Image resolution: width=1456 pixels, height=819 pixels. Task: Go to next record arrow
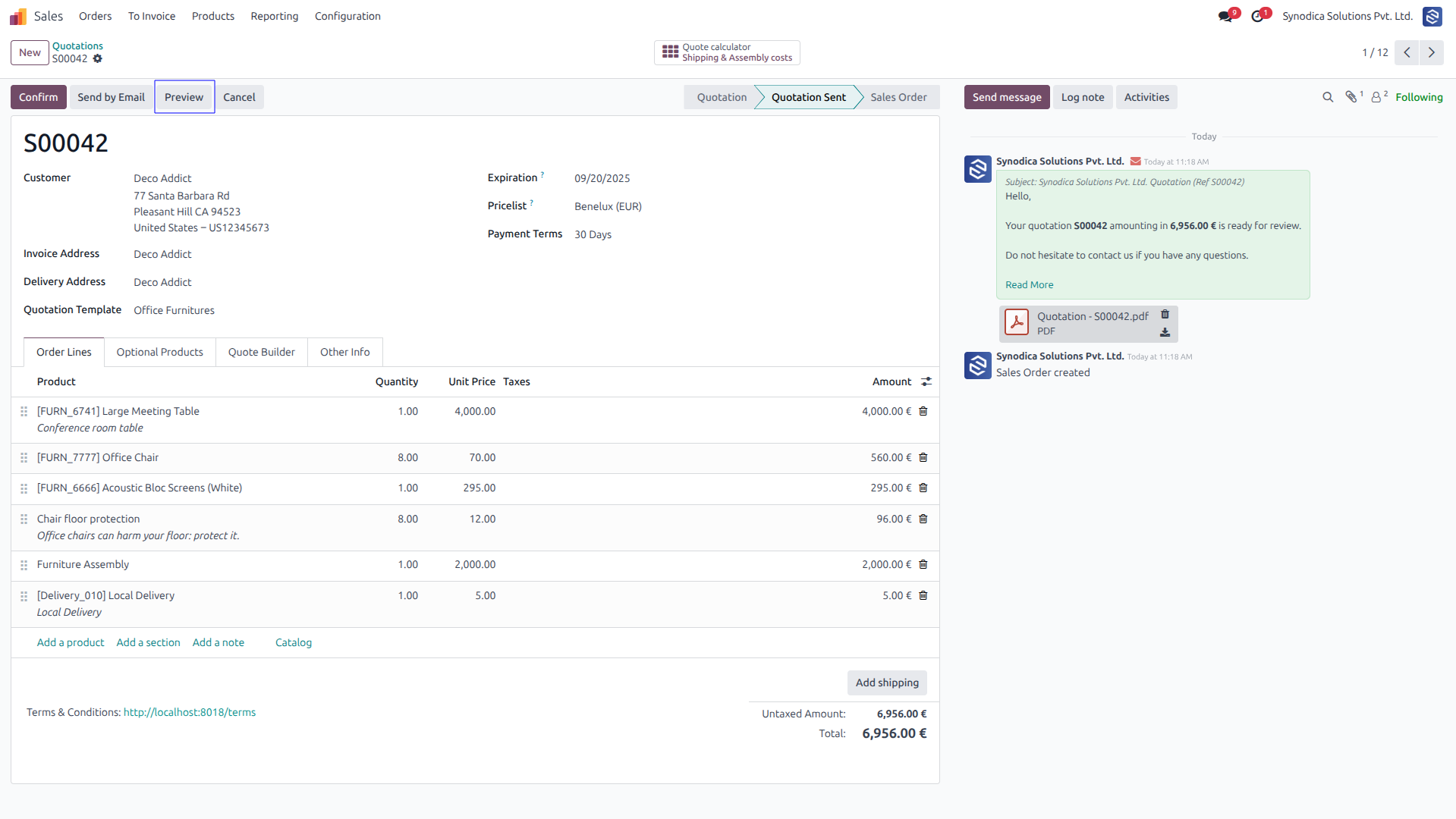1432,52
